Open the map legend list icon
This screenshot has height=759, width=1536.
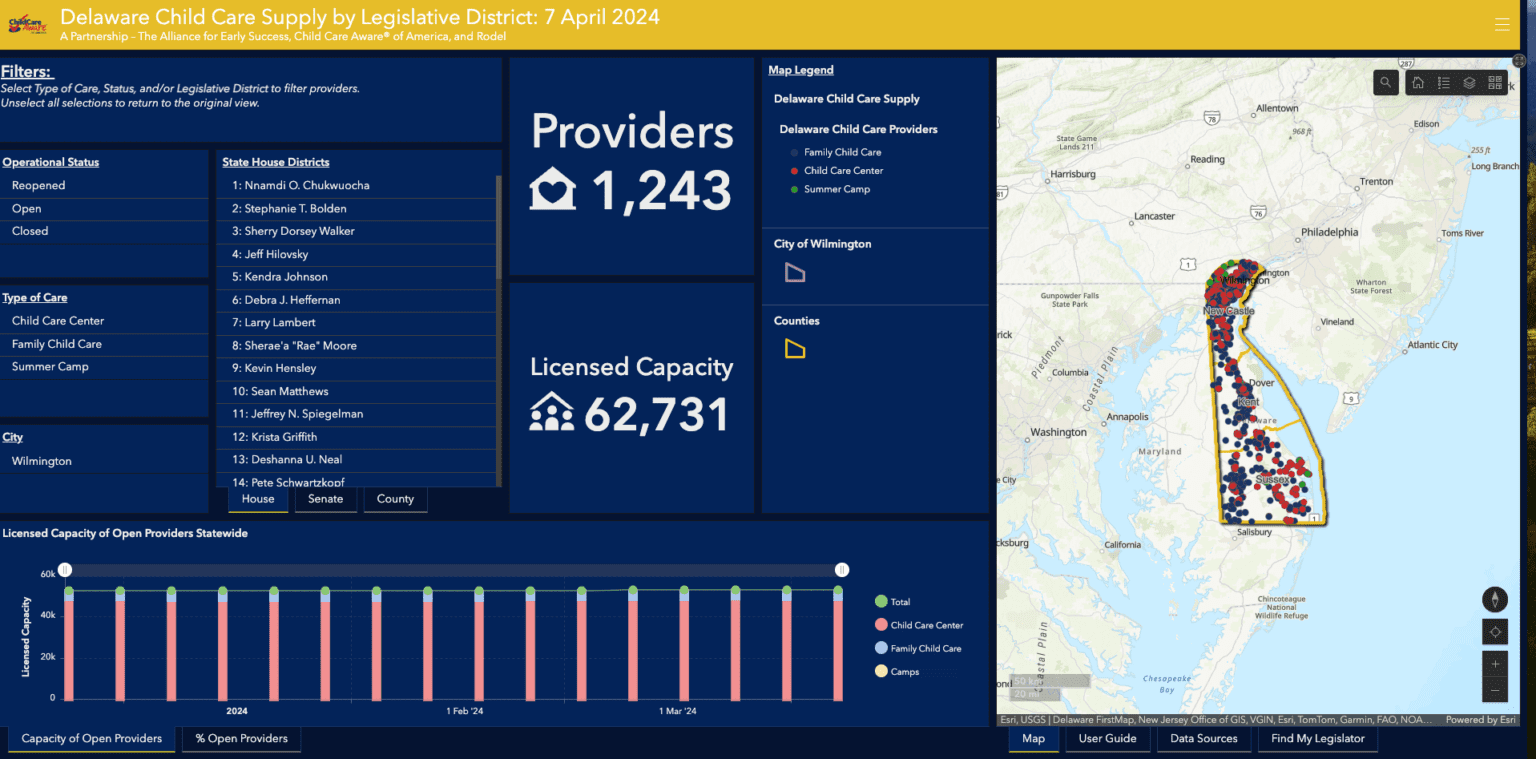point(1444,82)
